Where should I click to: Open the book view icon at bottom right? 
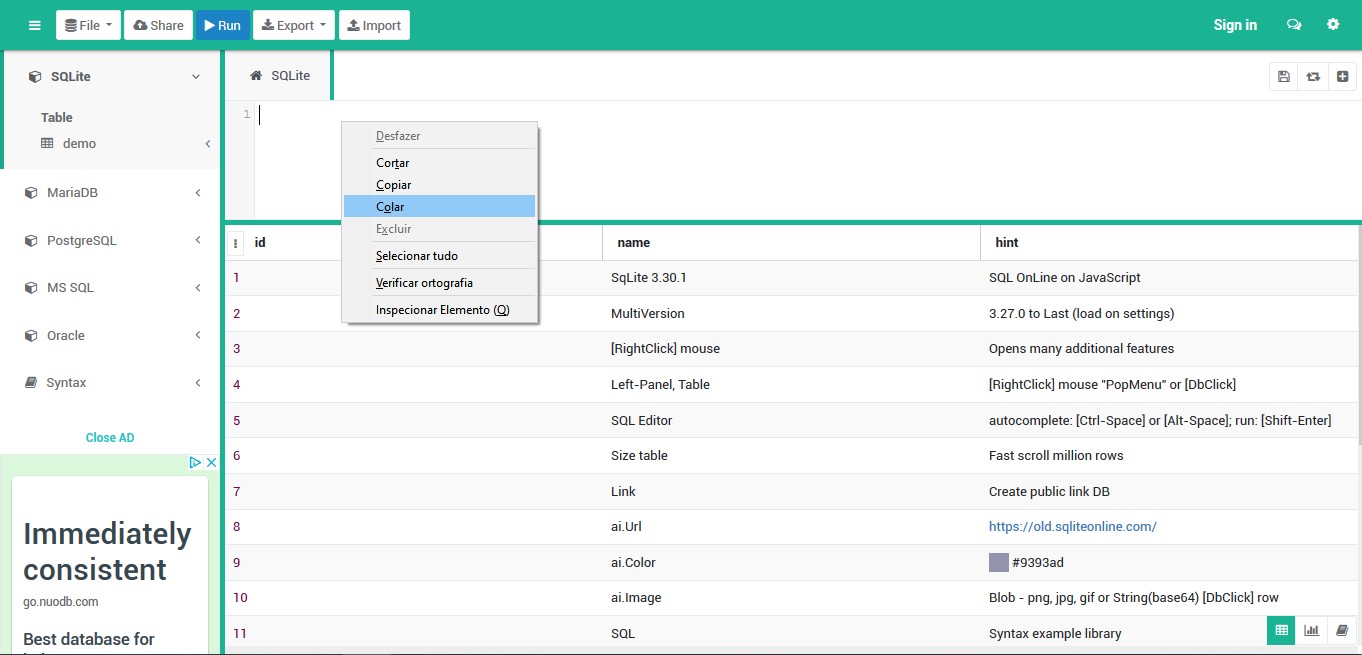pos(1342,630)
